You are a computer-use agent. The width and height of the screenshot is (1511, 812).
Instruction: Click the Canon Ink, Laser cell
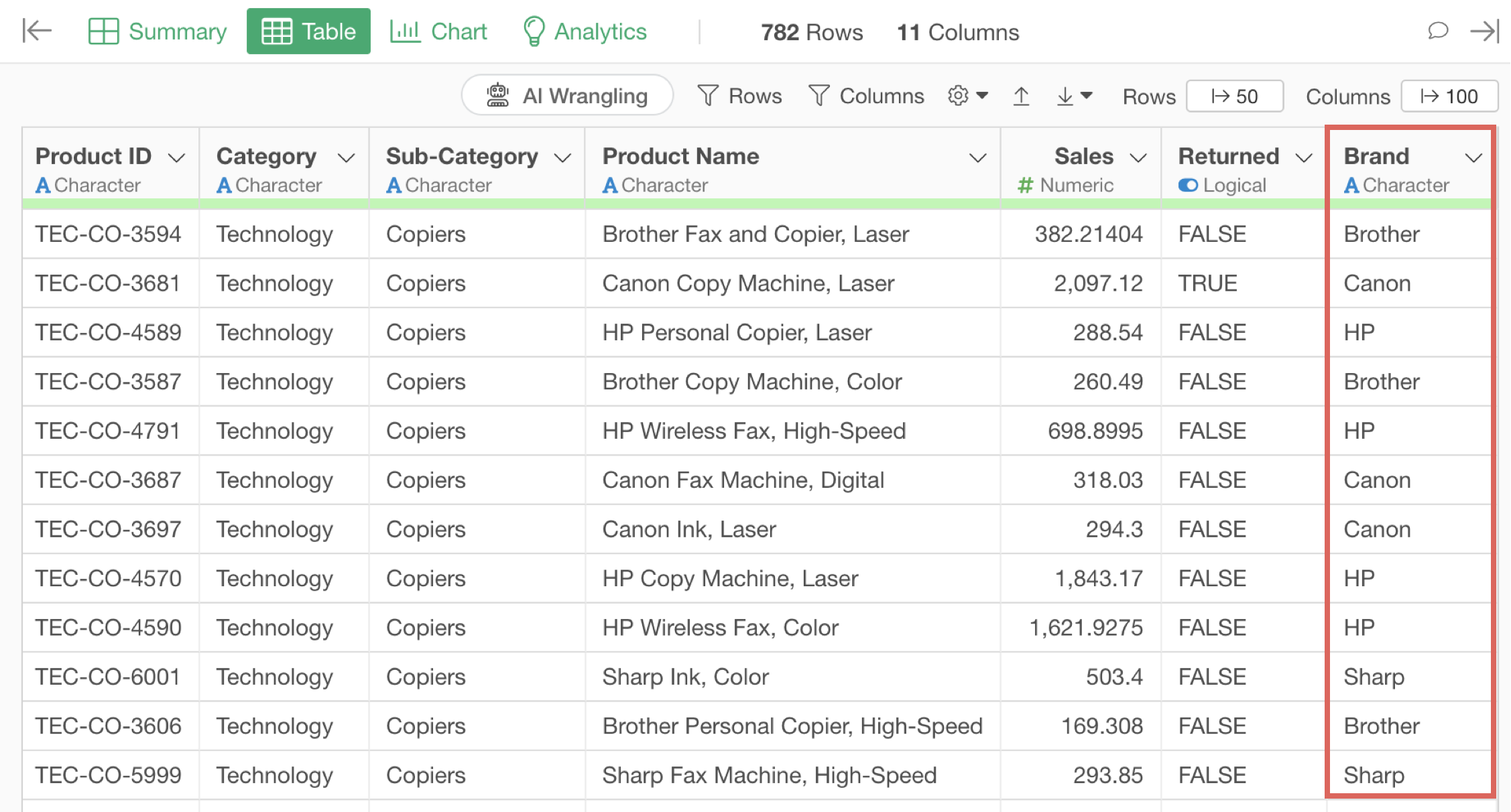793,529
